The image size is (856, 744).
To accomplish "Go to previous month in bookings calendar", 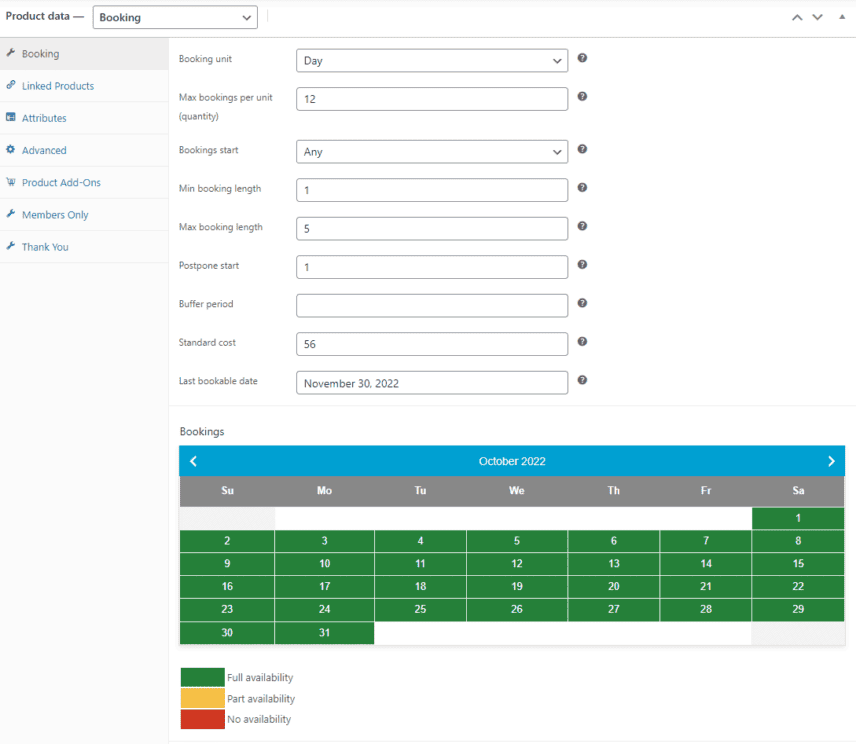I will (193, 461).
